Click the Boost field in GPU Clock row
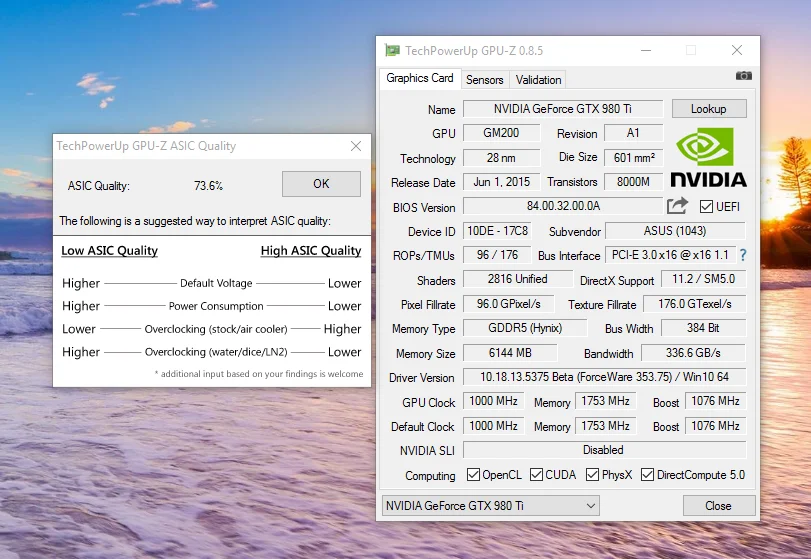Screen dimensions: 811x559 tap(715, 401)
